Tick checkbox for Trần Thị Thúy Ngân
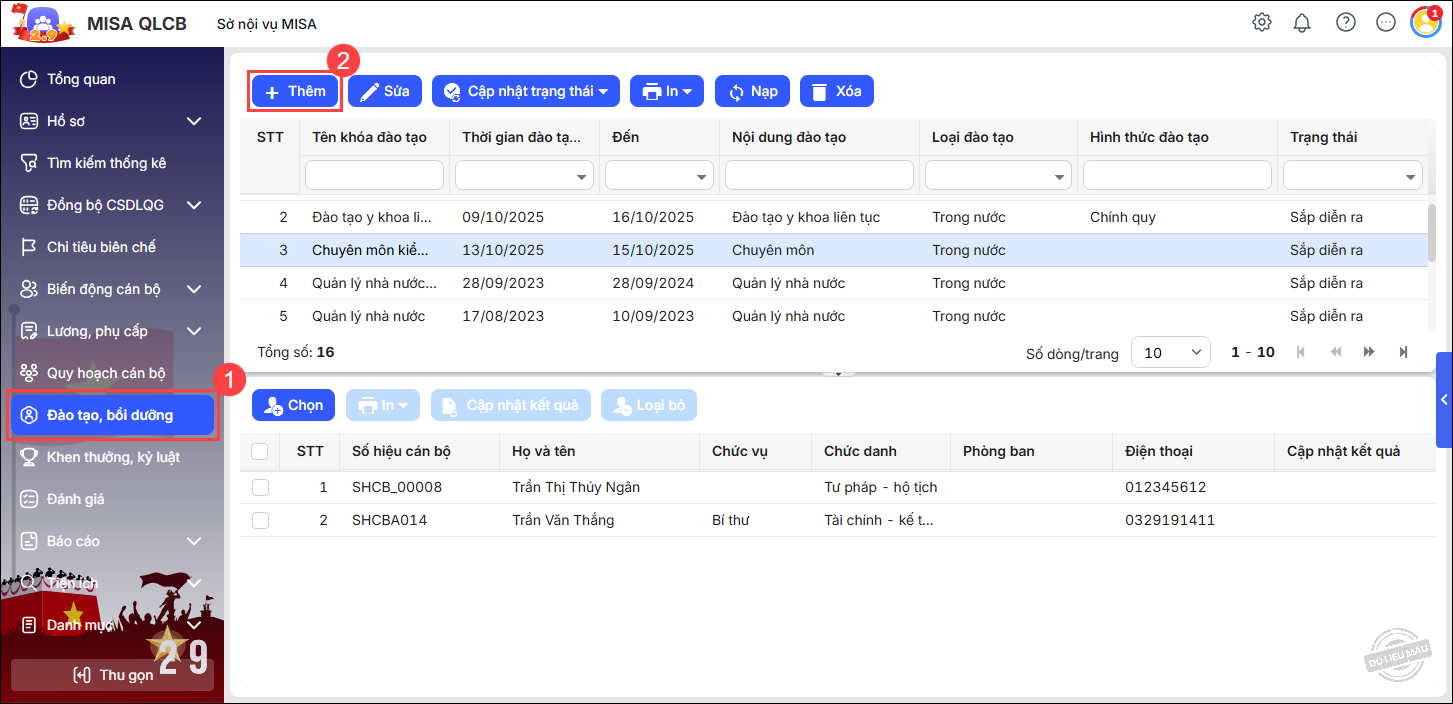This screenshot has height=704, width=1453. click(260, 488)
